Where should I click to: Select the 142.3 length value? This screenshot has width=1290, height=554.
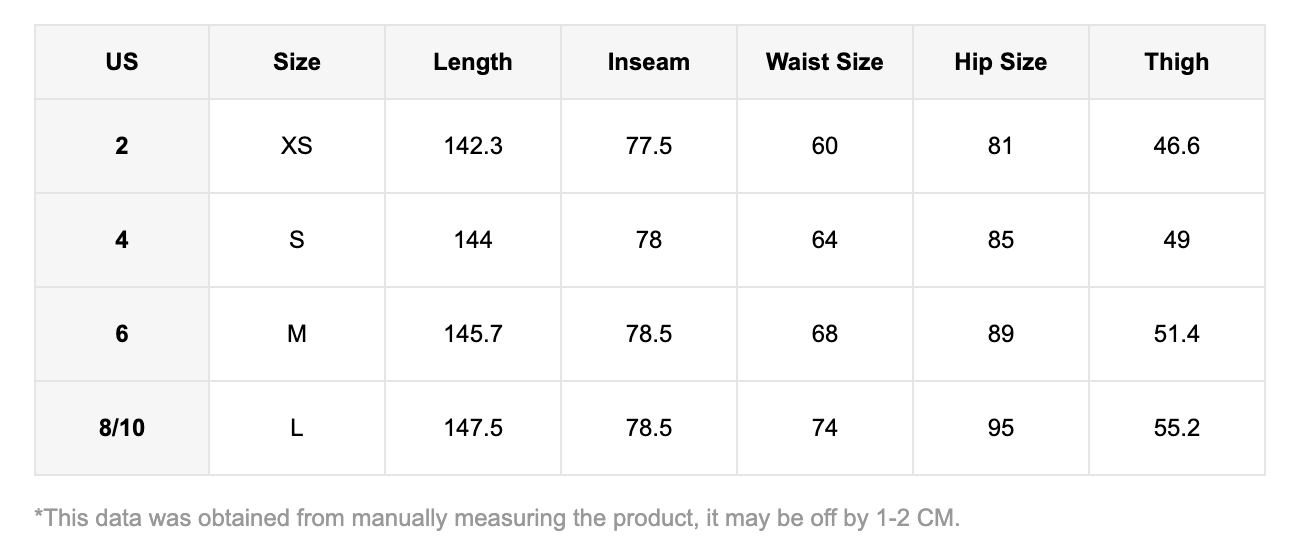(473, 146)
